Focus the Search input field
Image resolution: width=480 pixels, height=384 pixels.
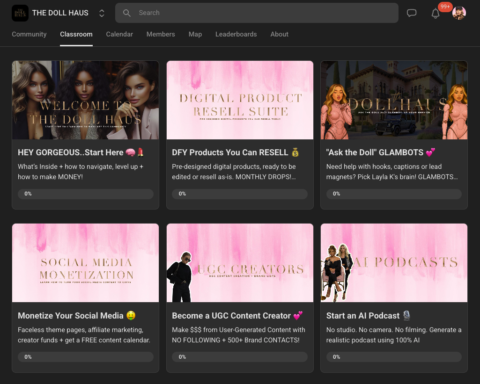[x=257, y=13]
